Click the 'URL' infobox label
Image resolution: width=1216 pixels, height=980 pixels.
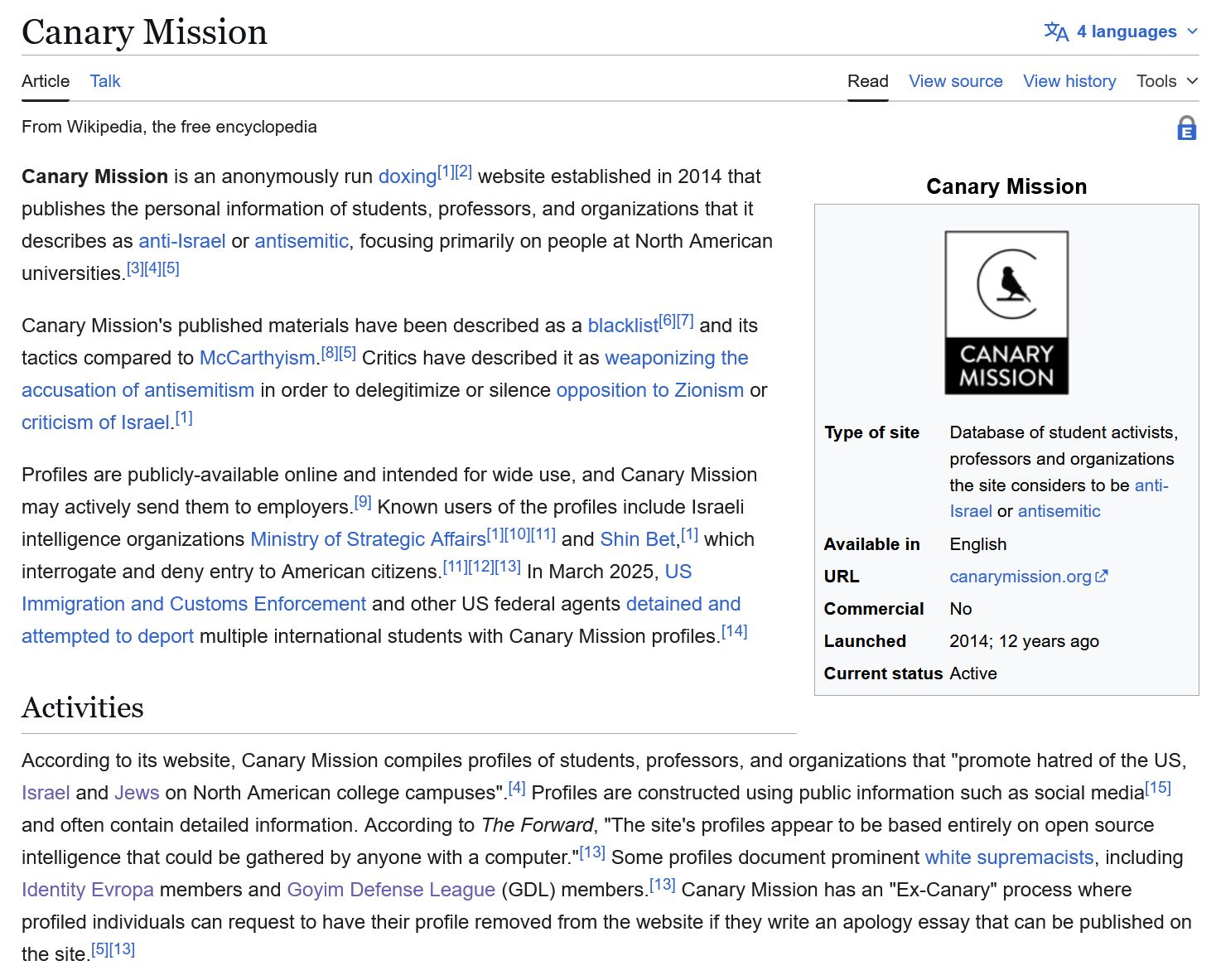842,577
